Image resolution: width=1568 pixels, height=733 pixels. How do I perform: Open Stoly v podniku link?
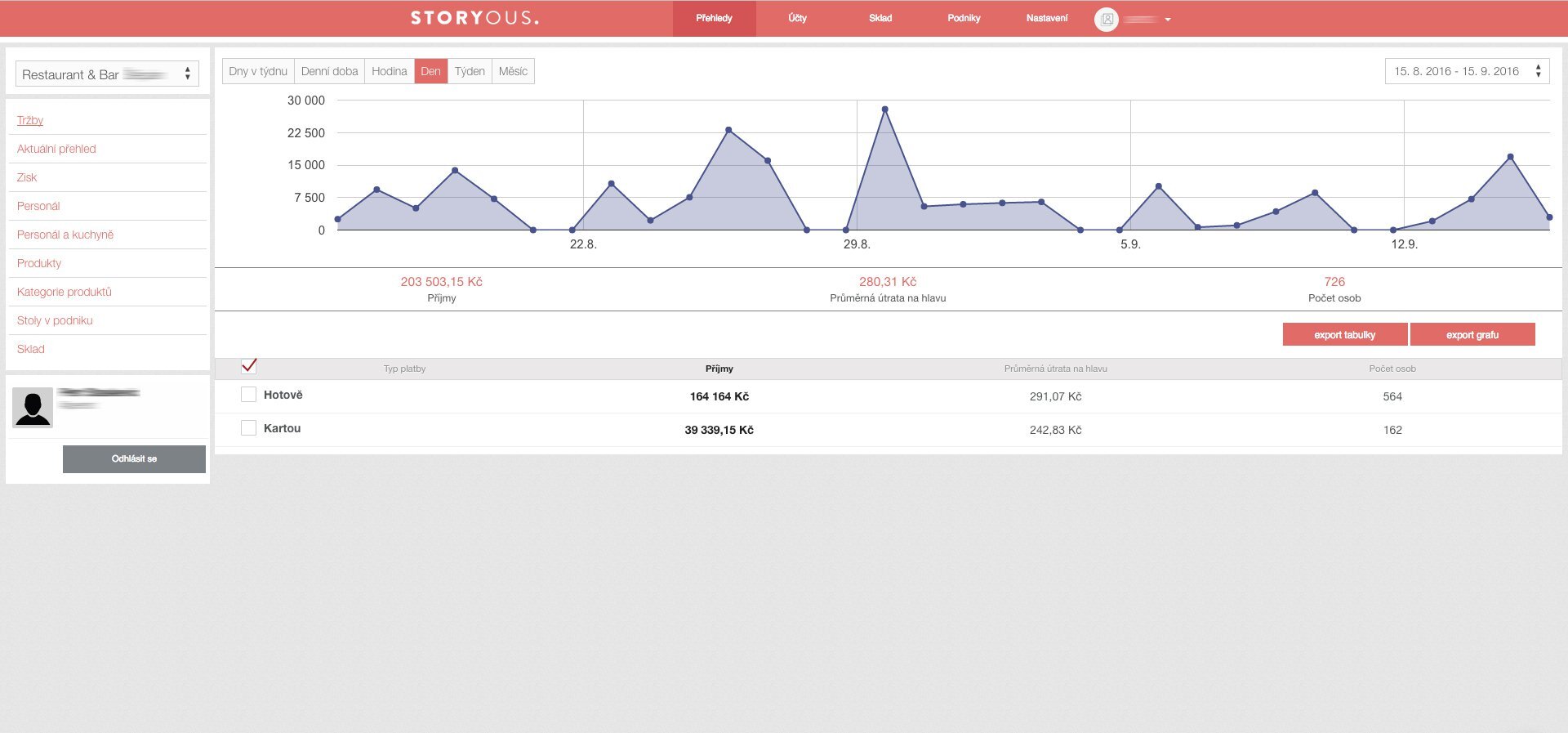55,320
